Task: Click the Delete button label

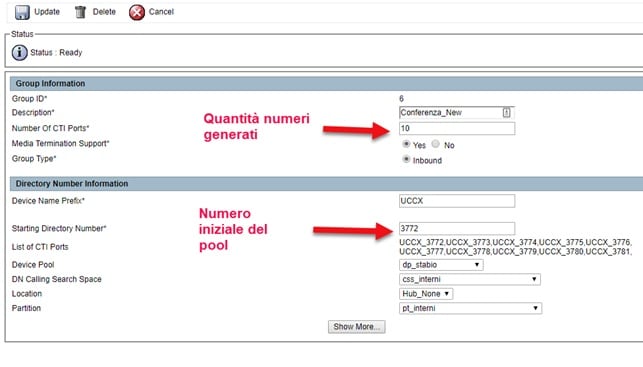Action: click(x=104, y=12)
